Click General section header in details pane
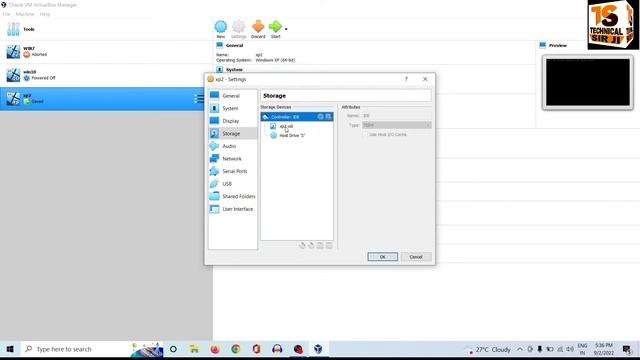Viewport: 640px width, 360px height. (234, 45)
